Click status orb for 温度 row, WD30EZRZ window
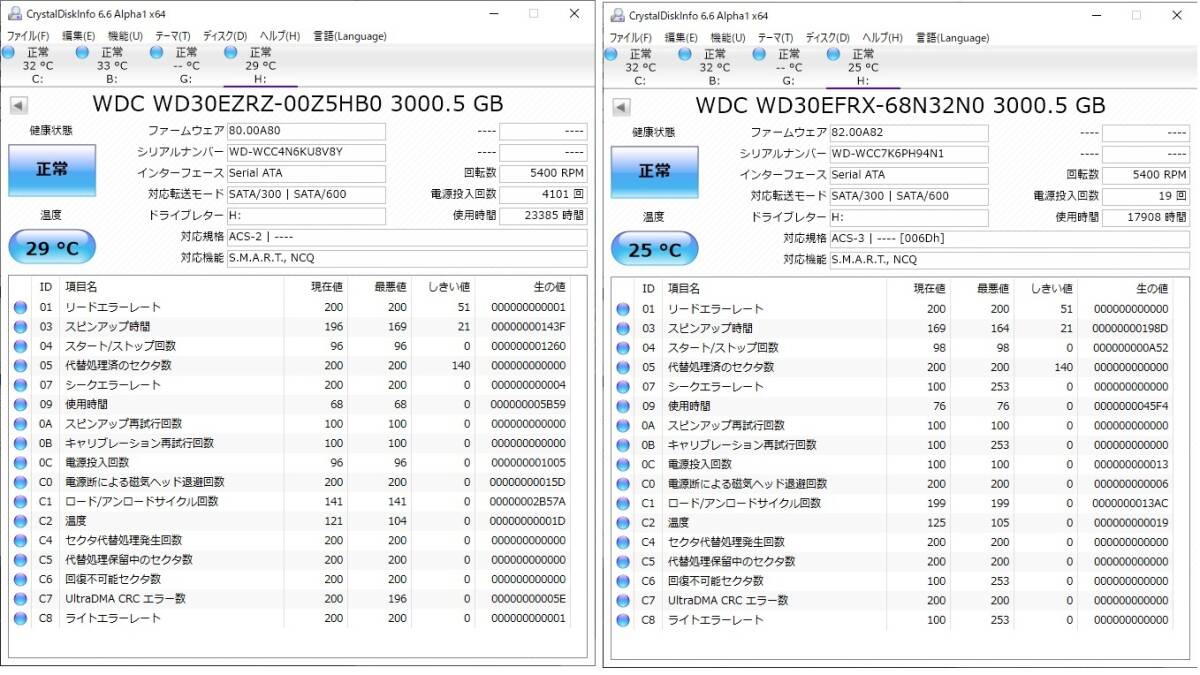This screenshot has width=1200, height=675. click(x=20, y=521)
